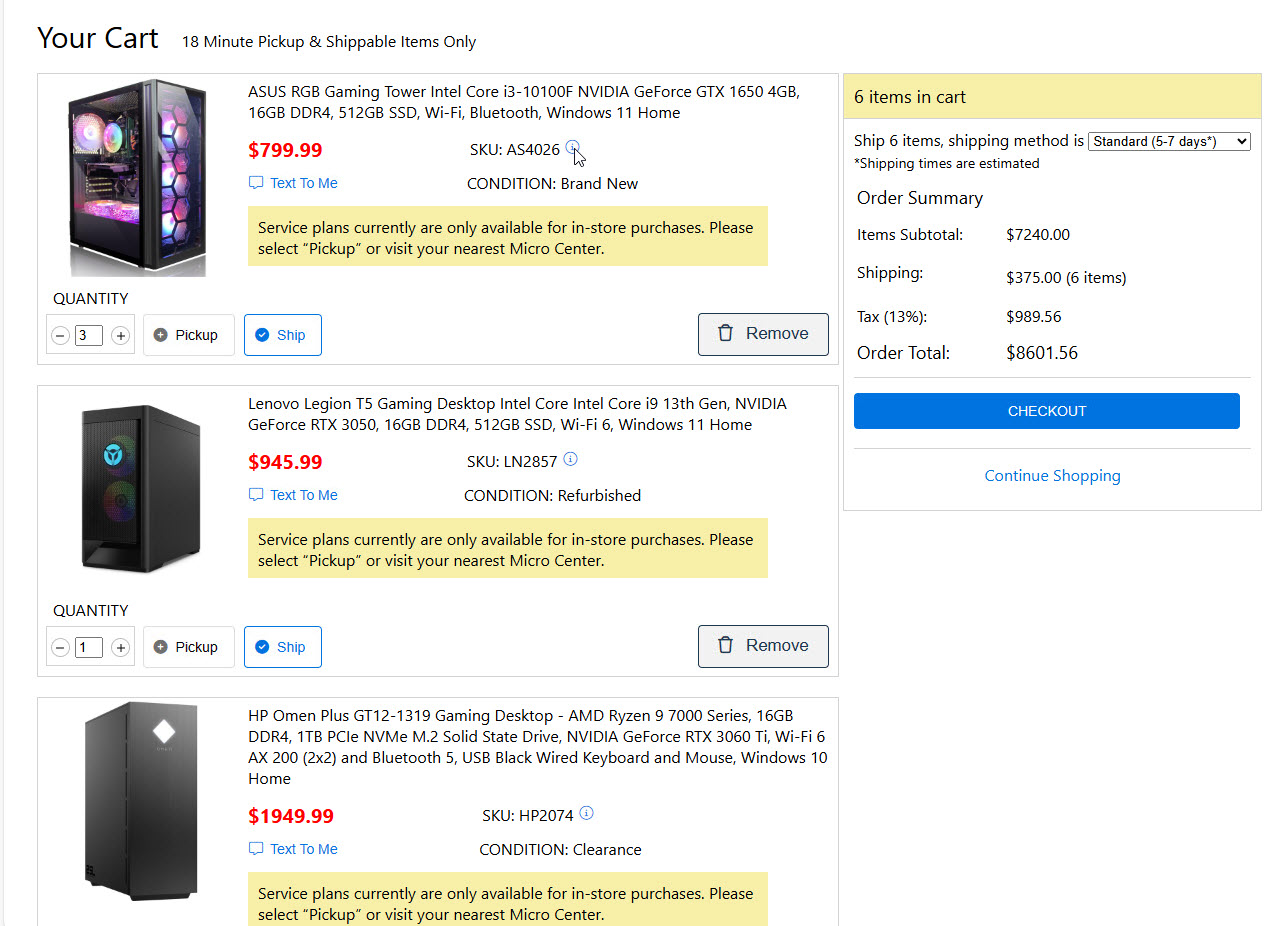This screenshot has width=1282, height=926.
Task: Follow the Continue Shopping link
Action: [1052, 476]
